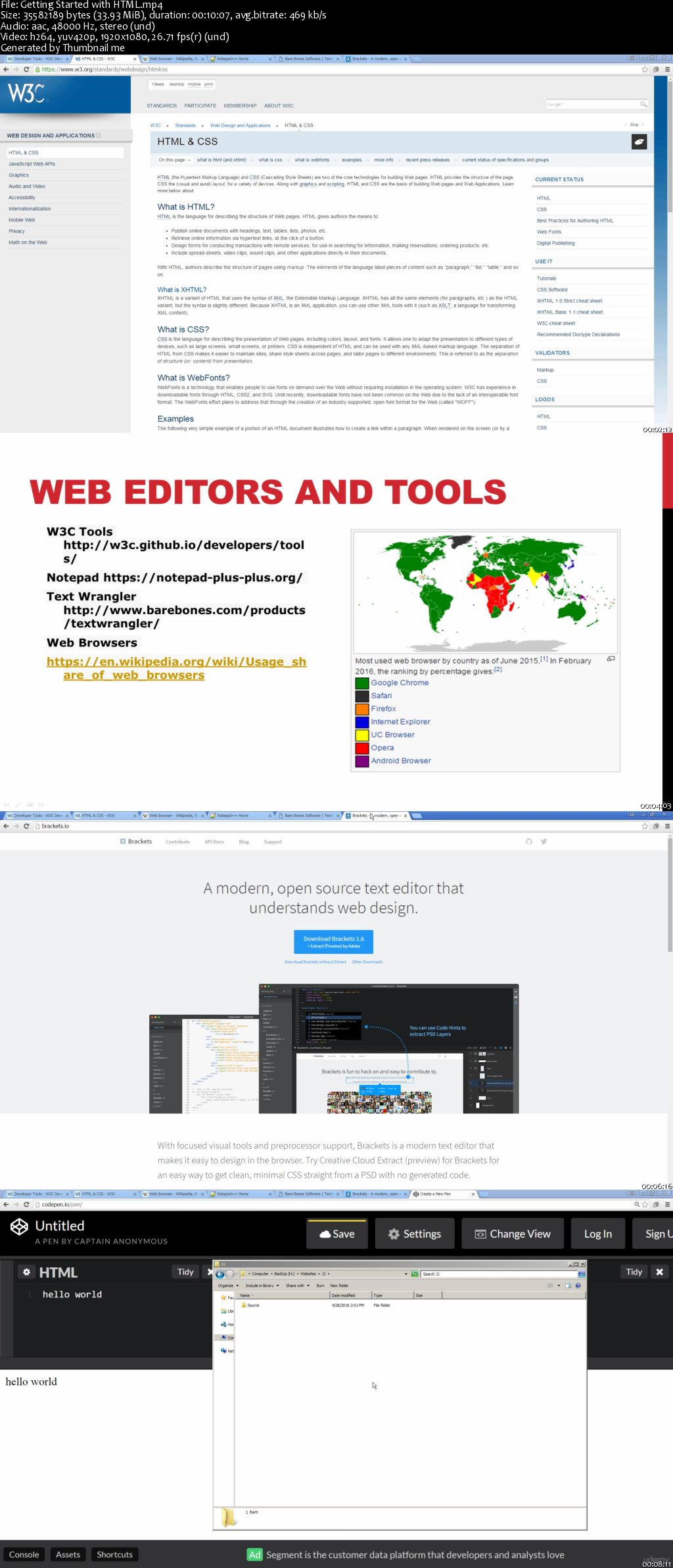Click the Download Brackets 1.6 button
Screen dimensions: 673x1568
tap(333, 941)
